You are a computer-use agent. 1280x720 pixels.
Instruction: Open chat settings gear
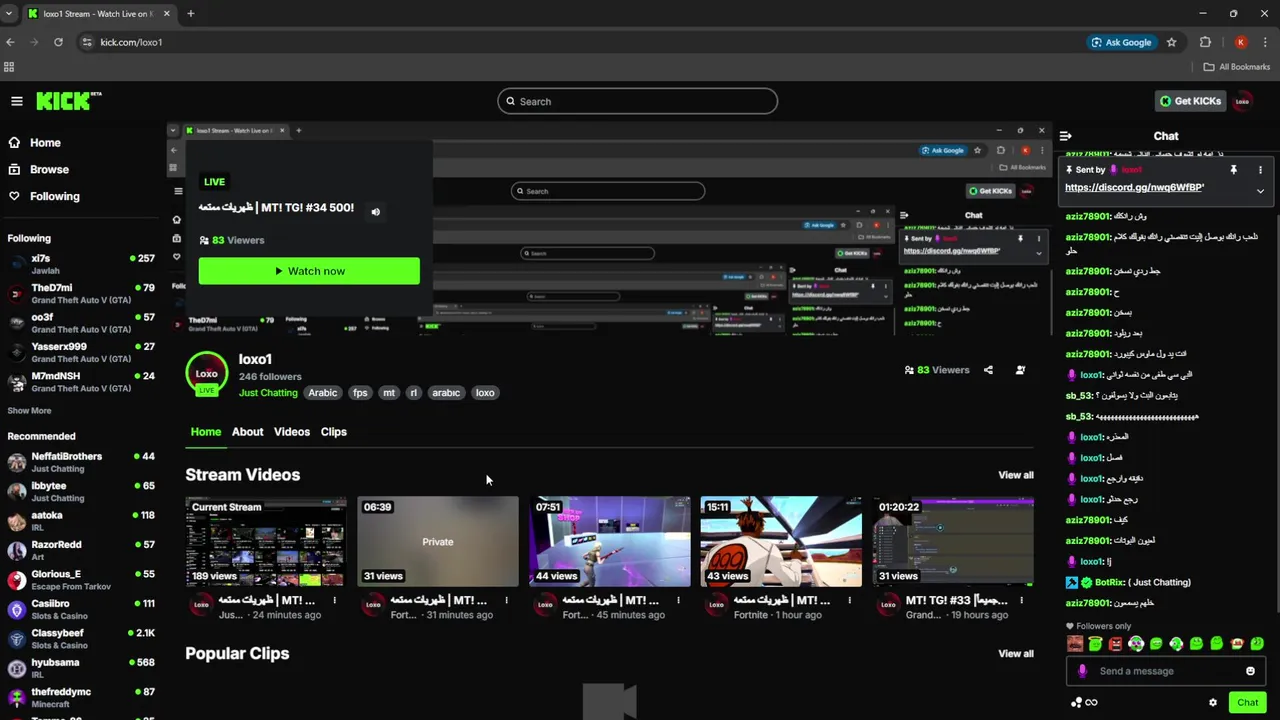[1213, 702]
